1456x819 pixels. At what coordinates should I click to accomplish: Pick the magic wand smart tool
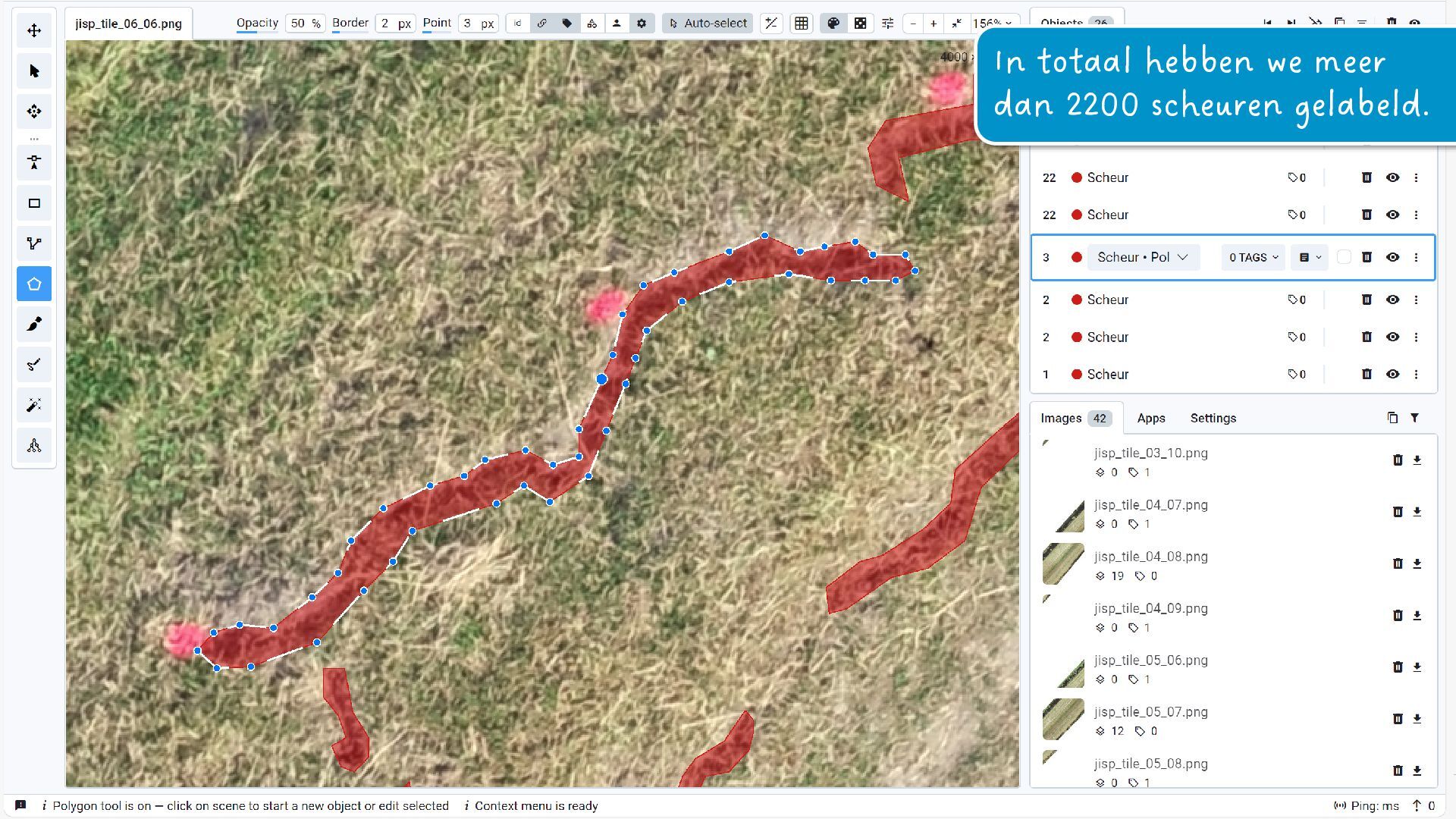click(x=34, y=405)
